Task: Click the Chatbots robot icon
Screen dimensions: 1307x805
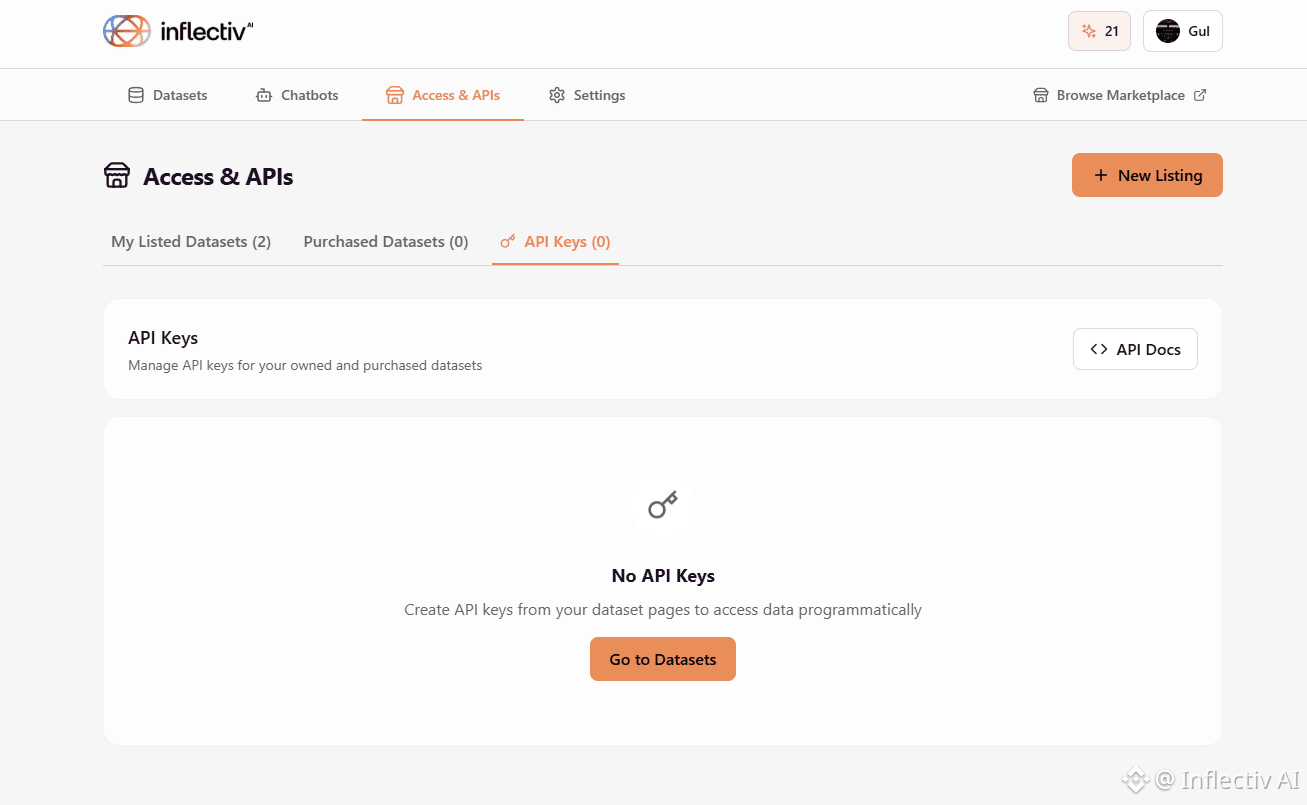Action: 264,96
